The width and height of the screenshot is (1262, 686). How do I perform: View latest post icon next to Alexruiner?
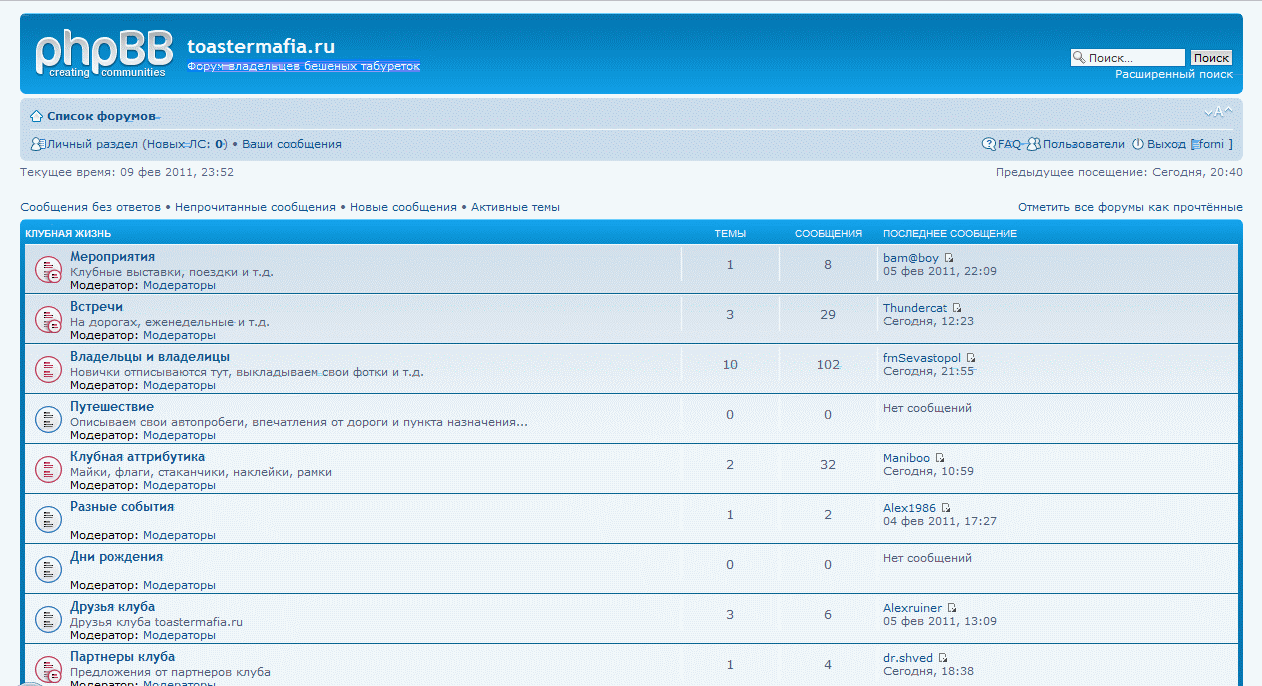click(952, 608)
